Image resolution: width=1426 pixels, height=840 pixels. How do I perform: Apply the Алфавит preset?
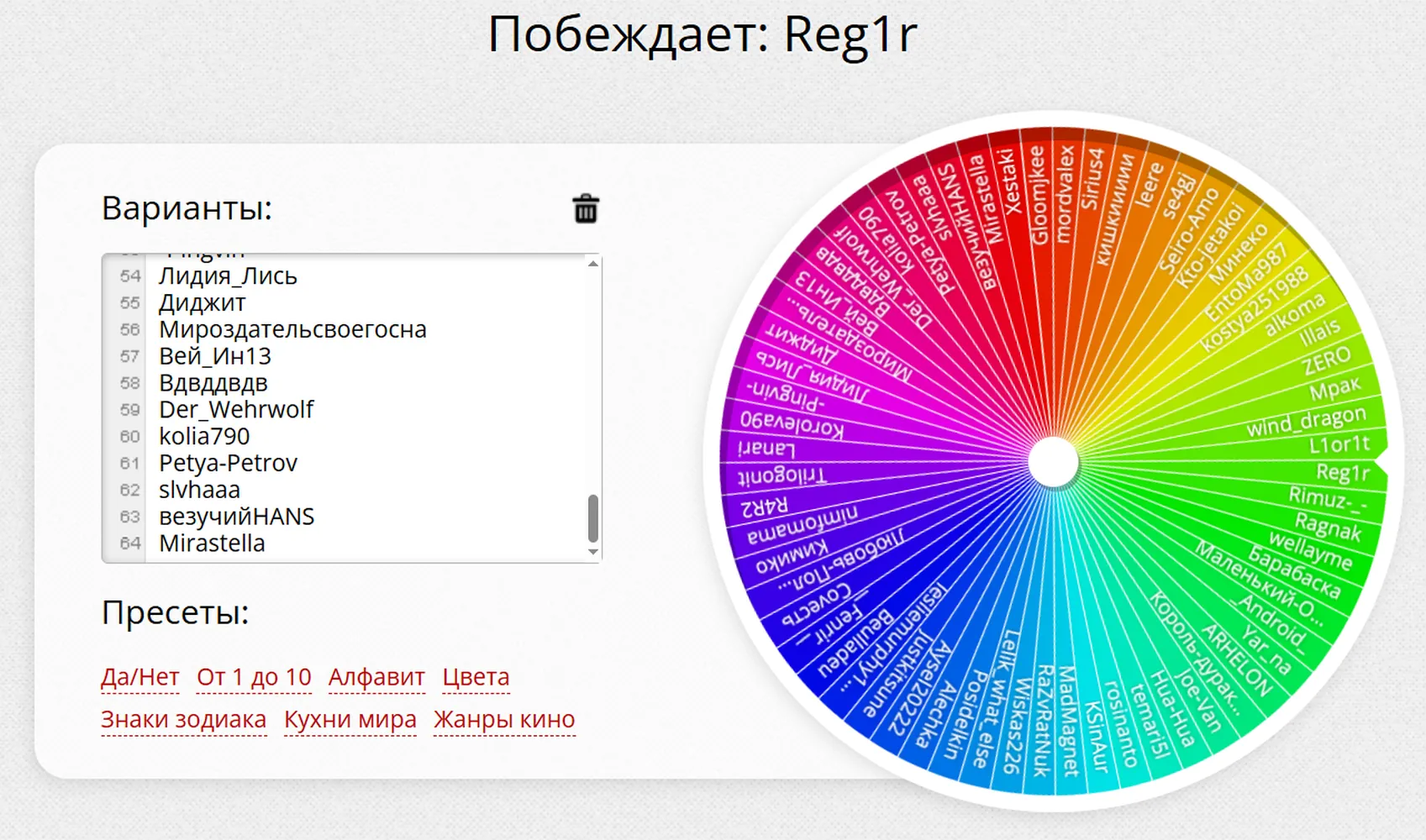click(x=376, y=676)
